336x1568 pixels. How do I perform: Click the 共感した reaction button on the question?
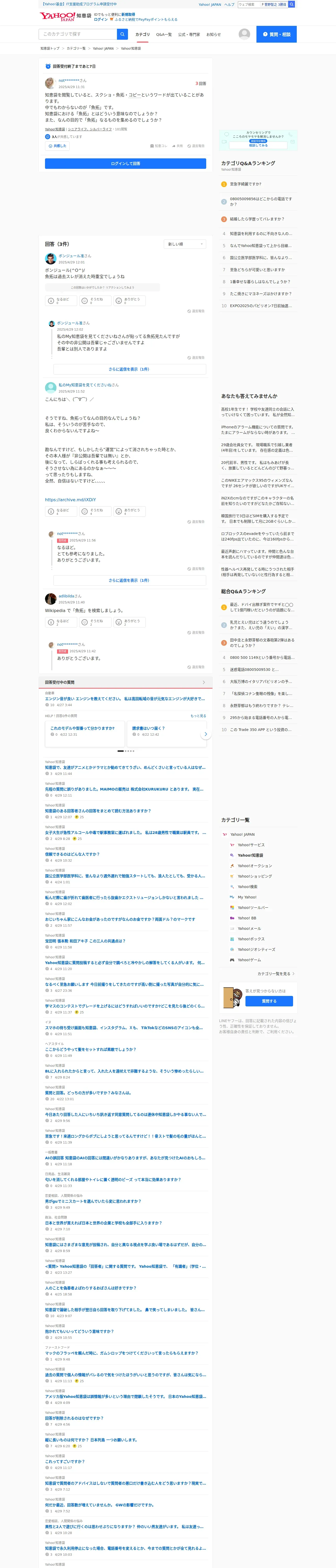[57, 146]
